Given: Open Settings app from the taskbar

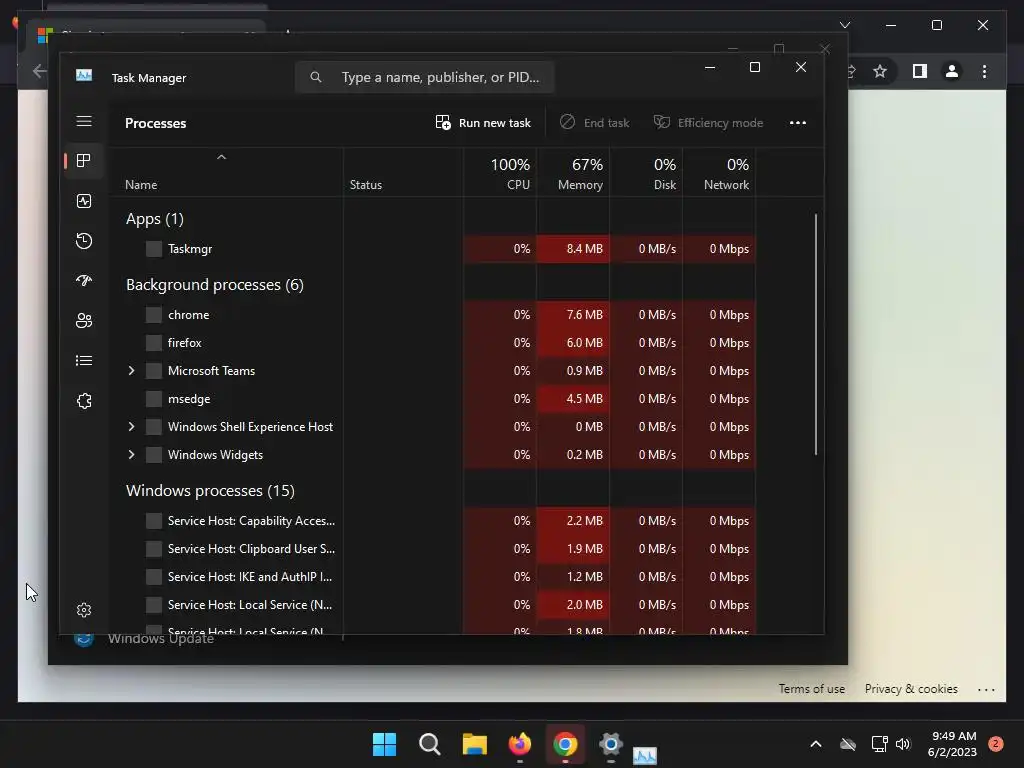Looking at the screenshot, I should tap(611, 744).
